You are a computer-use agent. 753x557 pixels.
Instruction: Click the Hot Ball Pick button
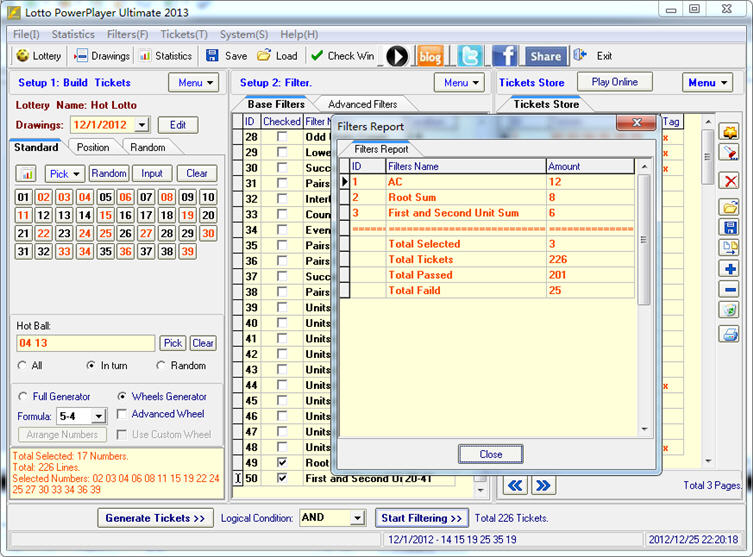pos(173,343)
